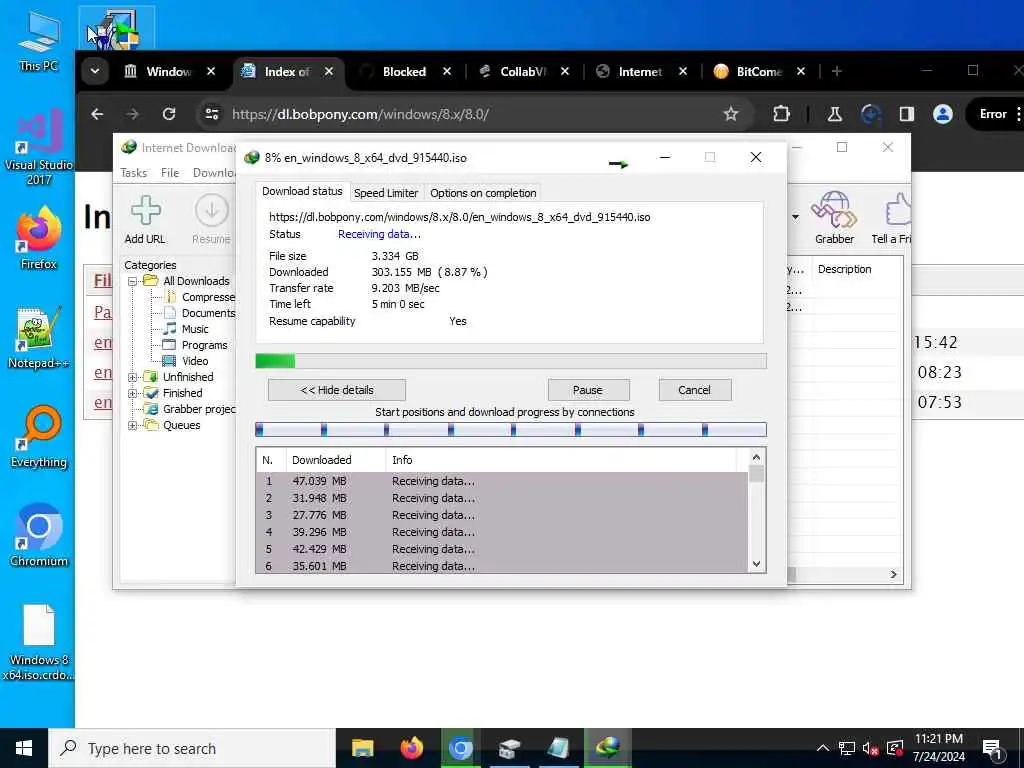
Task: Switch to CollabVM browser tab
Action: (x=522, y=72)
